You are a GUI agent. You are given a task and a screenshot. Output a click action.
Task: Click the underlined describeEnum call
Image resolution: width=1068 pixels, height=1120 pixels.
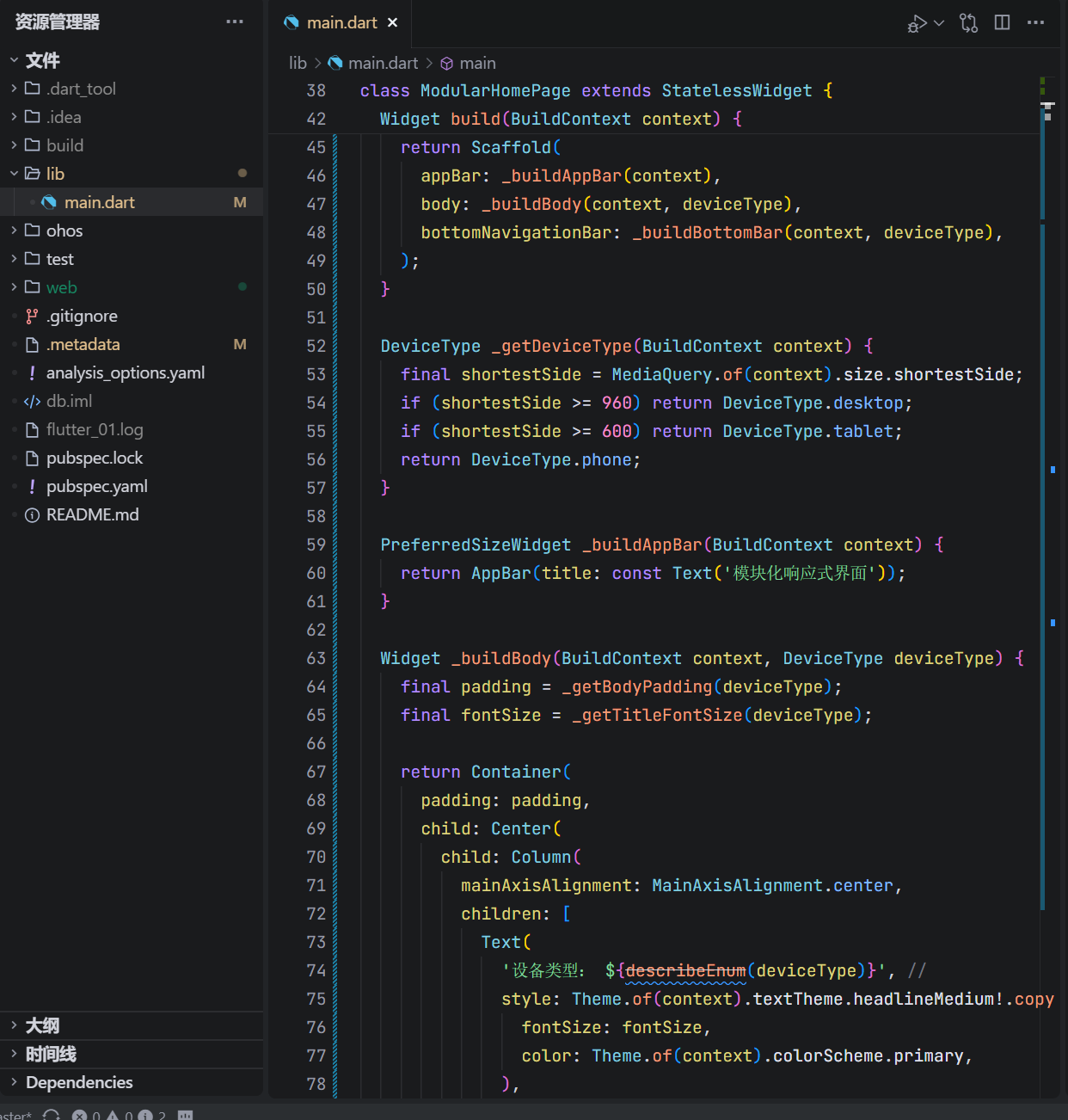[x=685, y=971]
